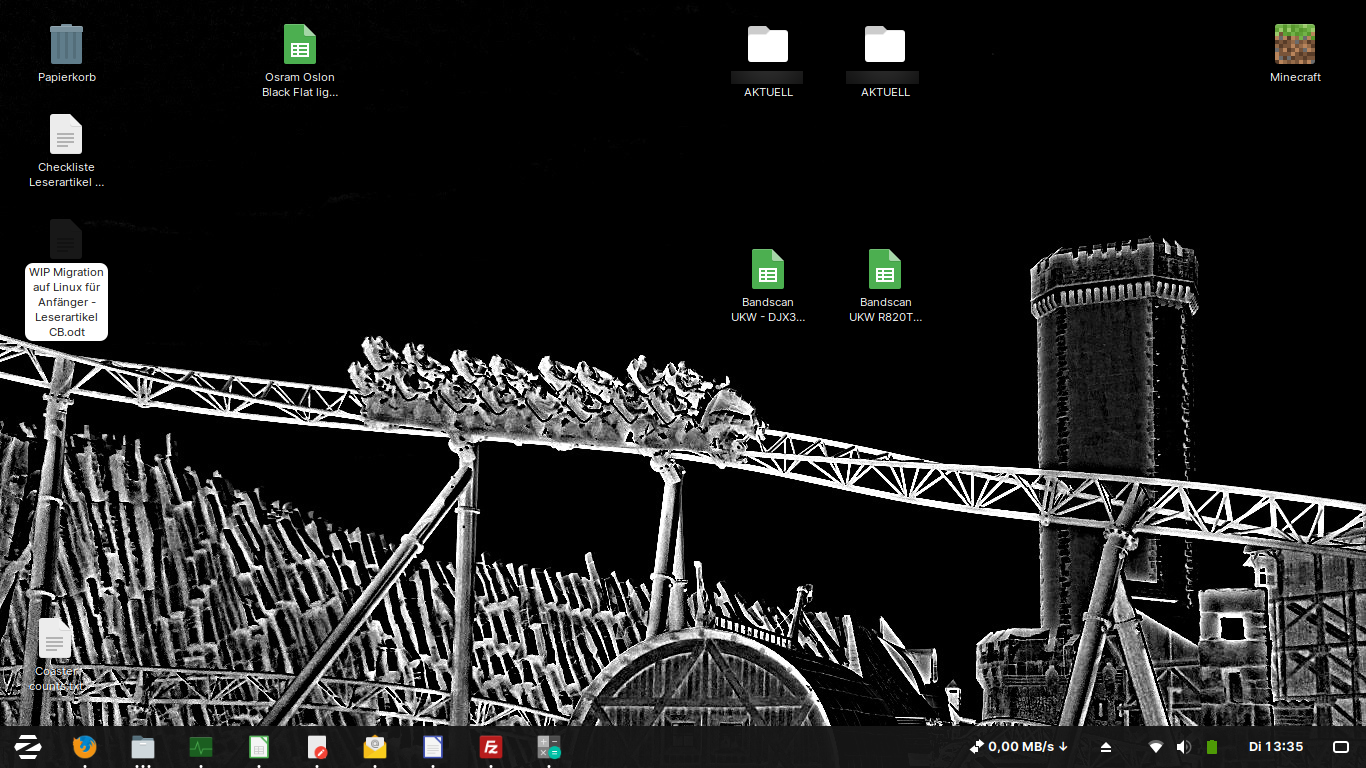Open the System Monitor taskbar icon
Viewport: 1366px width, 768px height.
coord(201,747)
